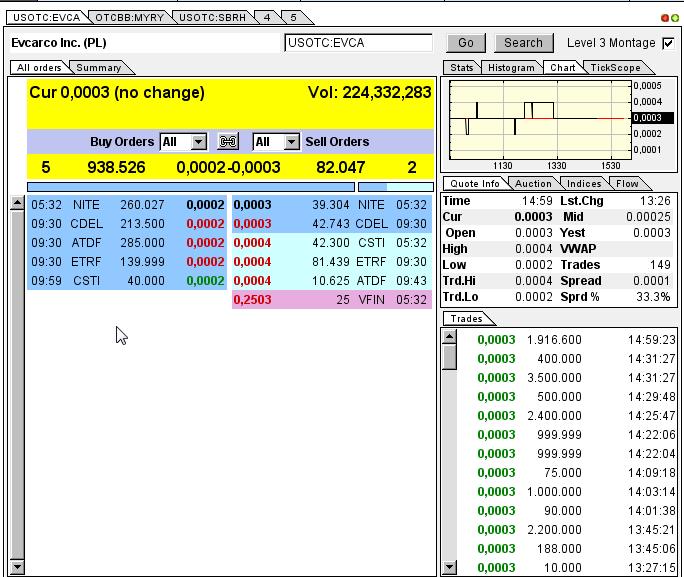The width and height of the screenshot is (684, 577).
Task: Click the highlighted 0,0003 chart price label
Action: tap(652, 118)
